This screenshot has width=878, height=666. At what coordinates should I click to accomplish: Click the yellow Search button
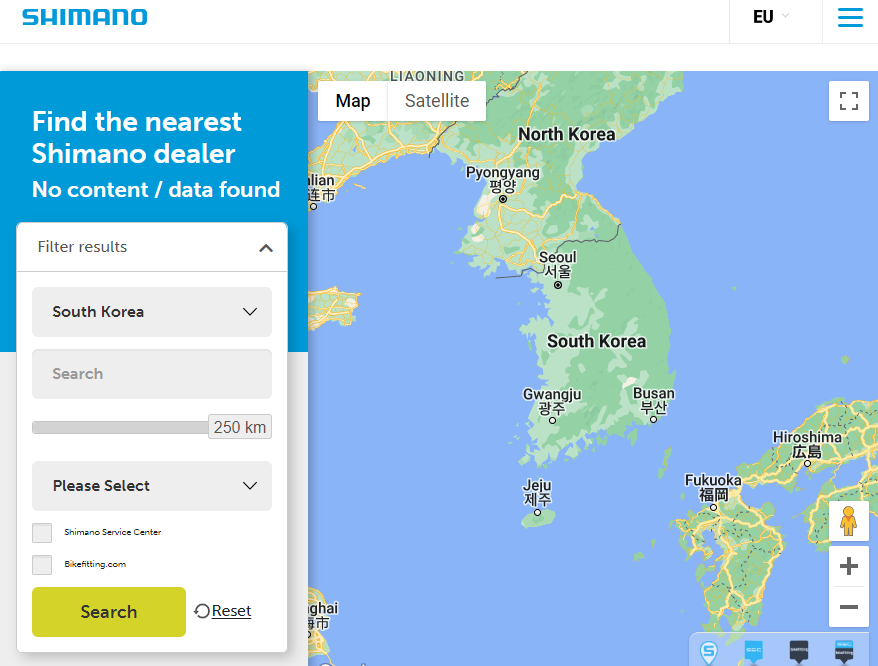point(109,612)
